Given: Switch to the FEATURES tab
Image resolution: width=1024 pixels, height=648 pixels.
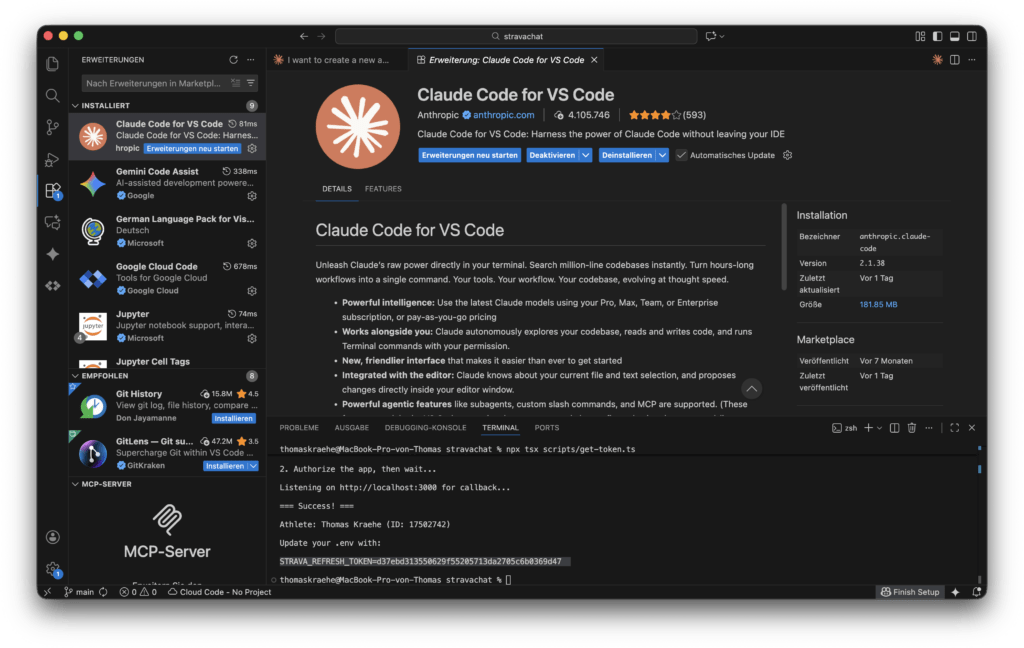Looking at the screenshot, I should pos(383,189).
